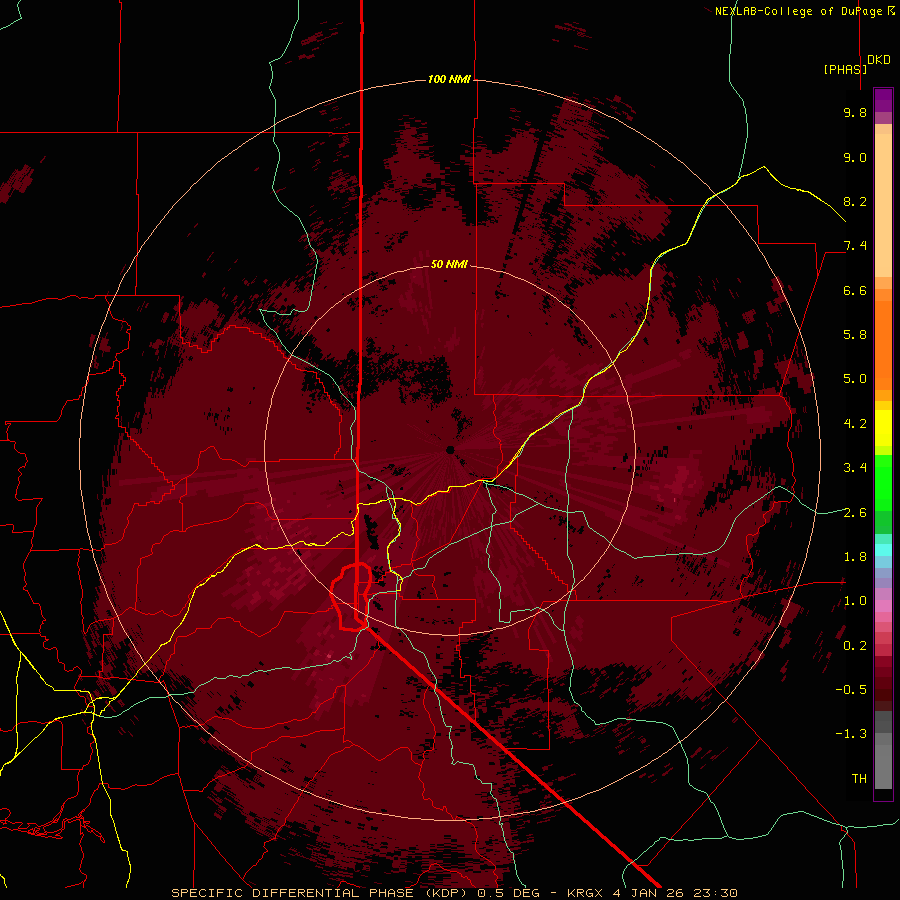Click the 2.6 value on the color scale
This screenshot has height=900, width=900.
tap(855, 513)
